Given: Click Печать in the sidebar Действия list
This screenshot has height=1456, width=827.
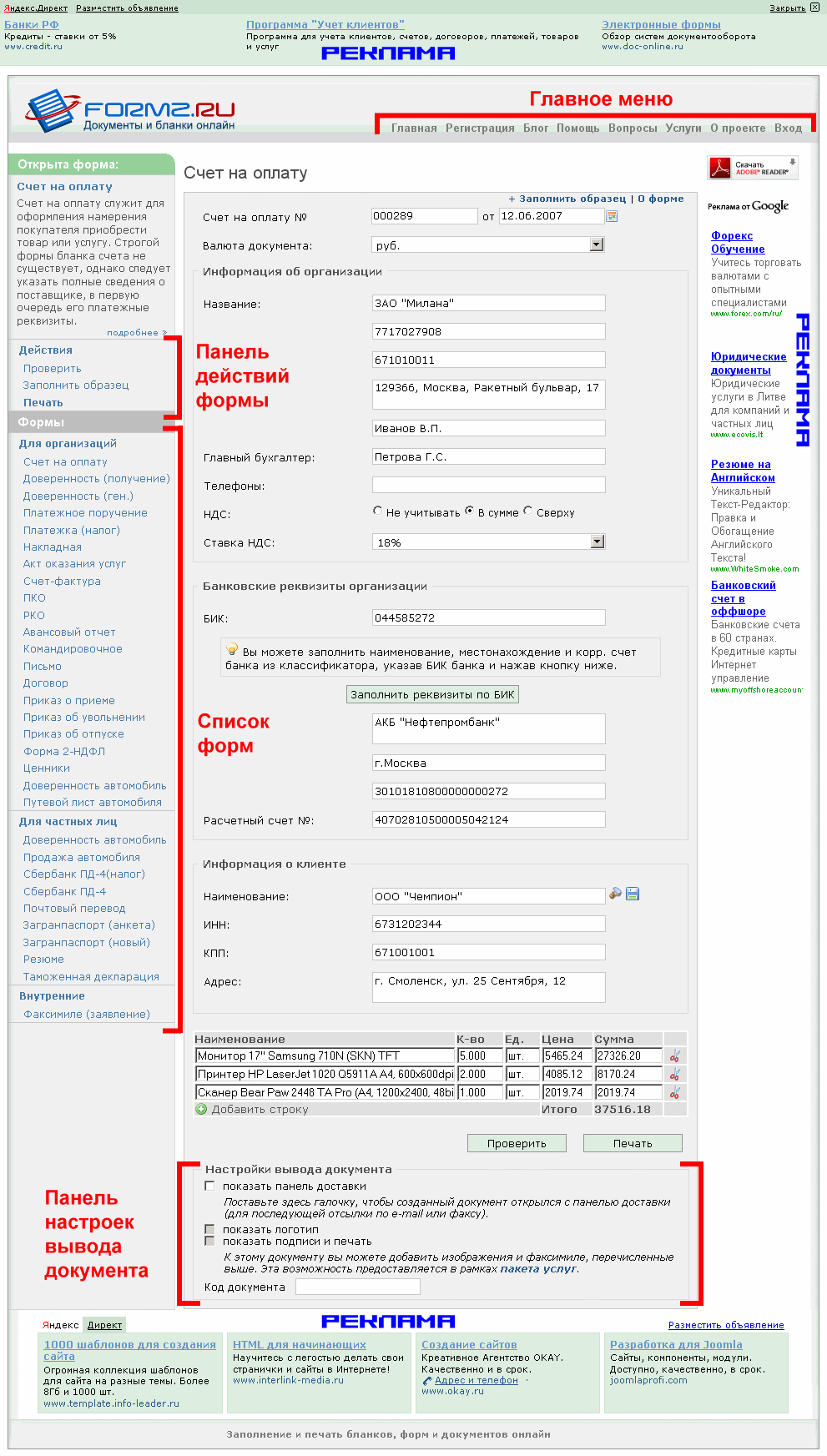Looking at the screenshot, I should click(43, 403).
